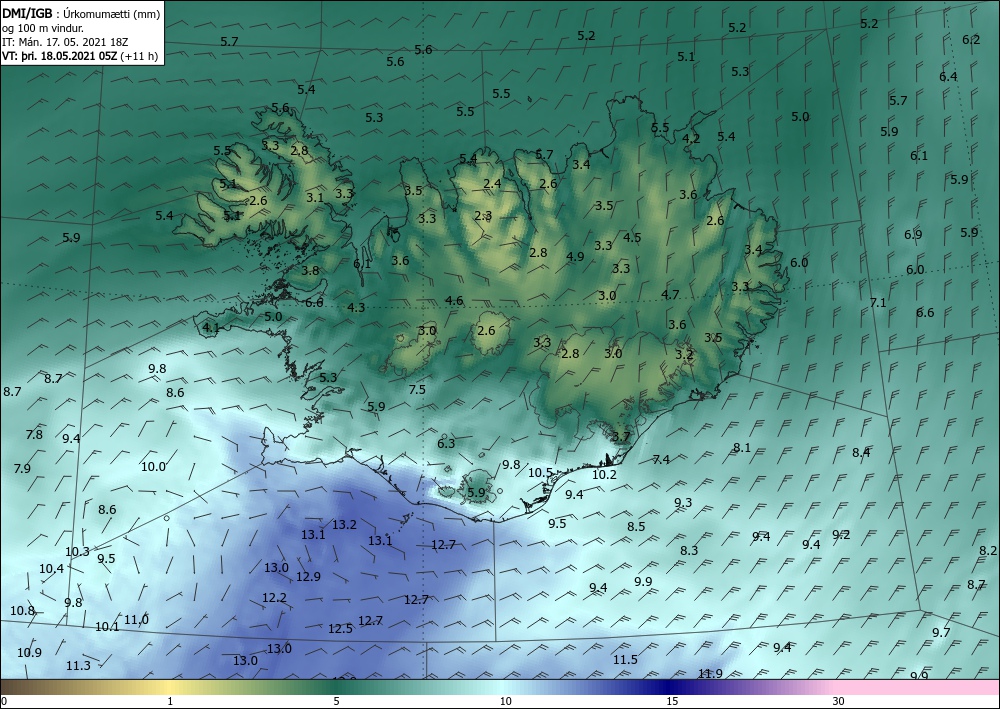Click the '1' label on the color scale

170,701
